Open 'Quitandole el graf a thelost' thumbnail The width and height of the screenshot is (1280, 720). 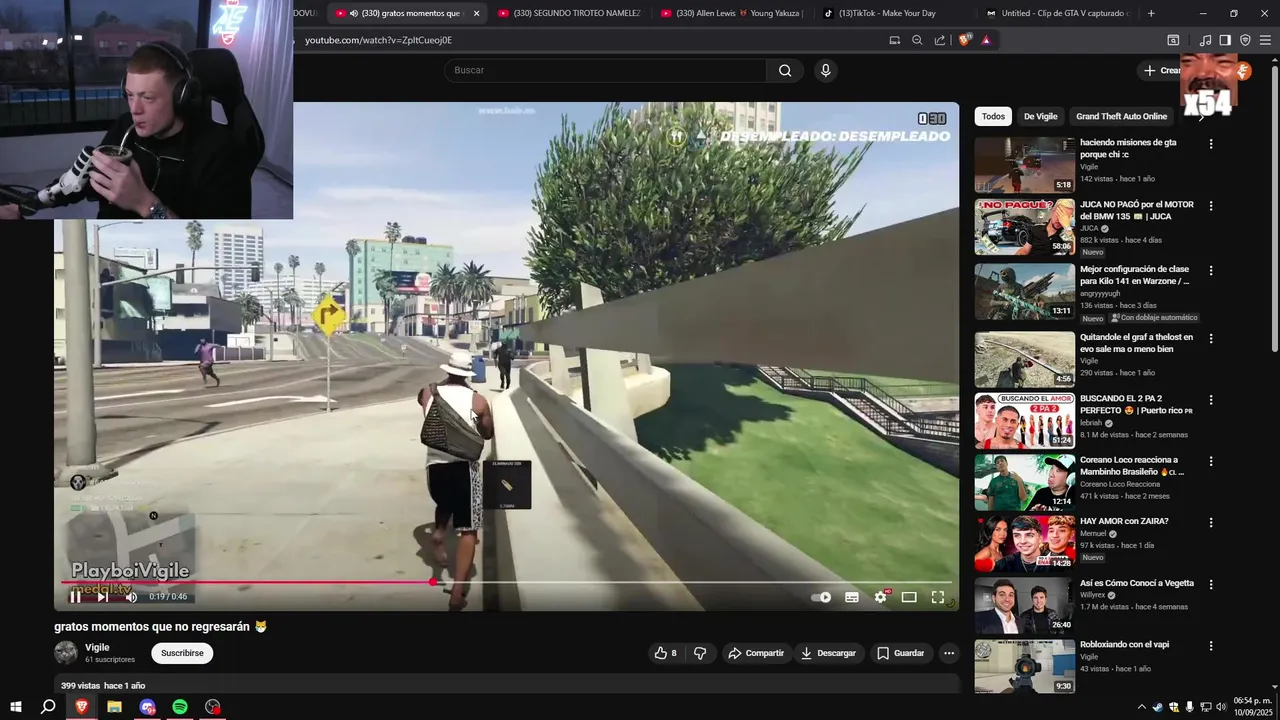(1025, 359)
